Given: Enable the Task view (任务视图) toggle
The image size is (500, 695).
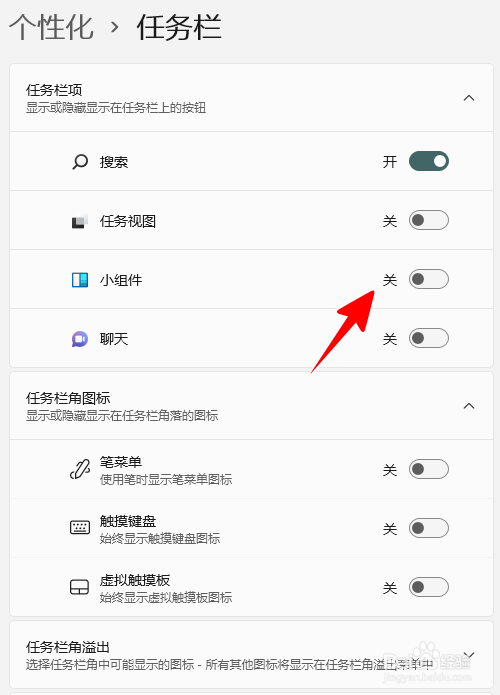Looking at the screenshot, I should (429, 220).
